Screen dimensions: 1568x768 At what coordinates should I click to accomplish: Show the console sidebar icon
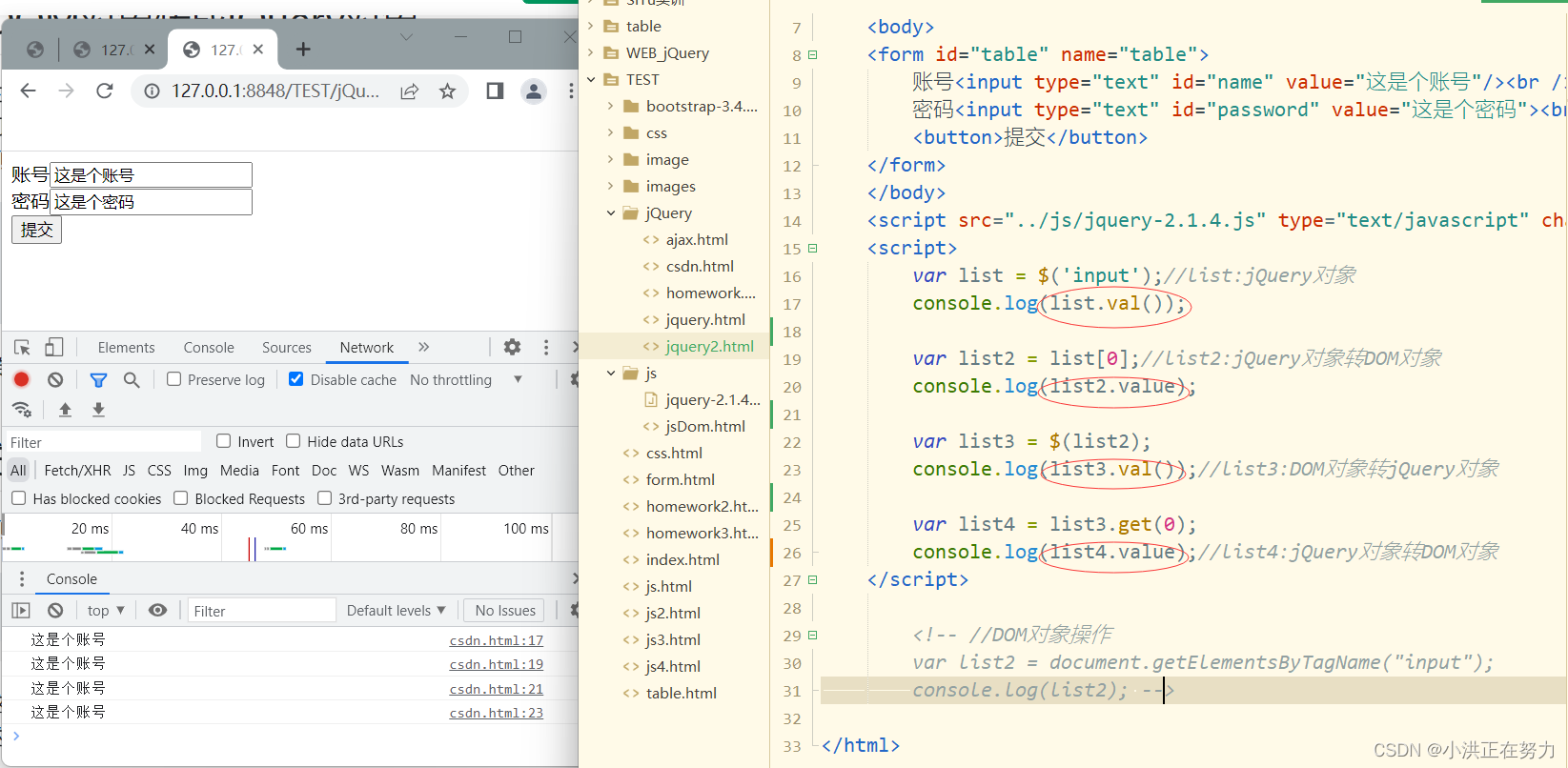[22, 610]
